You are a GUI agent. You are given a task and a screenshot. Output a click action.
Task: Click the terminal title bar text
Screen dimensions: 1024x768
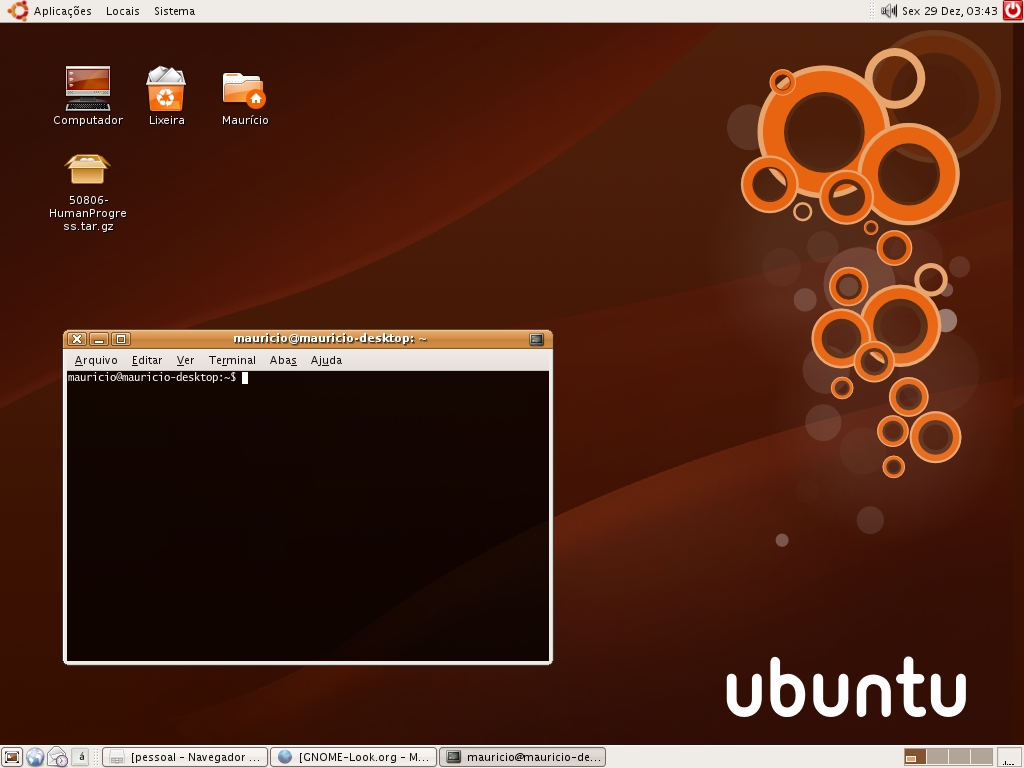click(330, 338)
